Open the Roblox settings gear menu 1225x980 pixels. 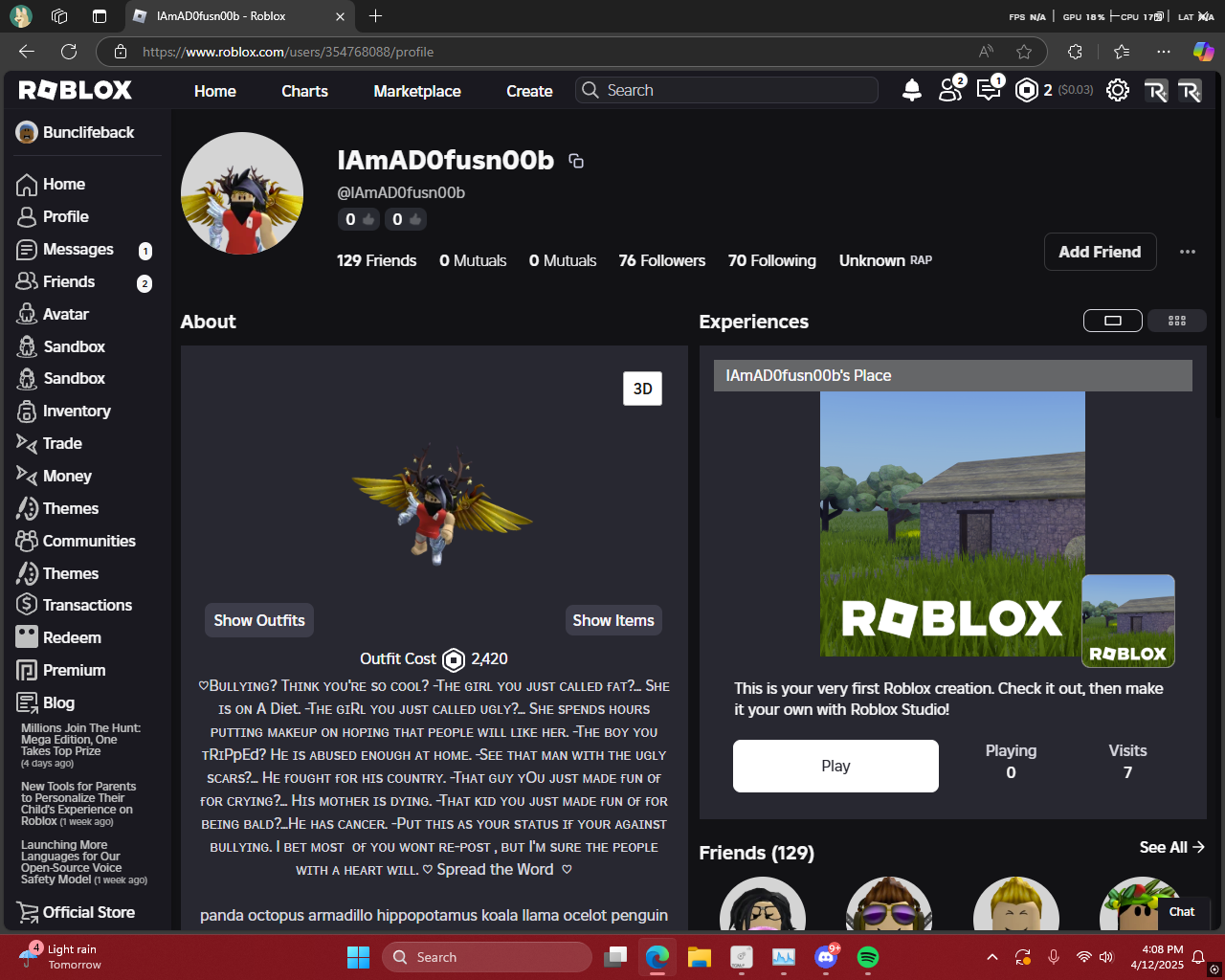point(1117,90)
